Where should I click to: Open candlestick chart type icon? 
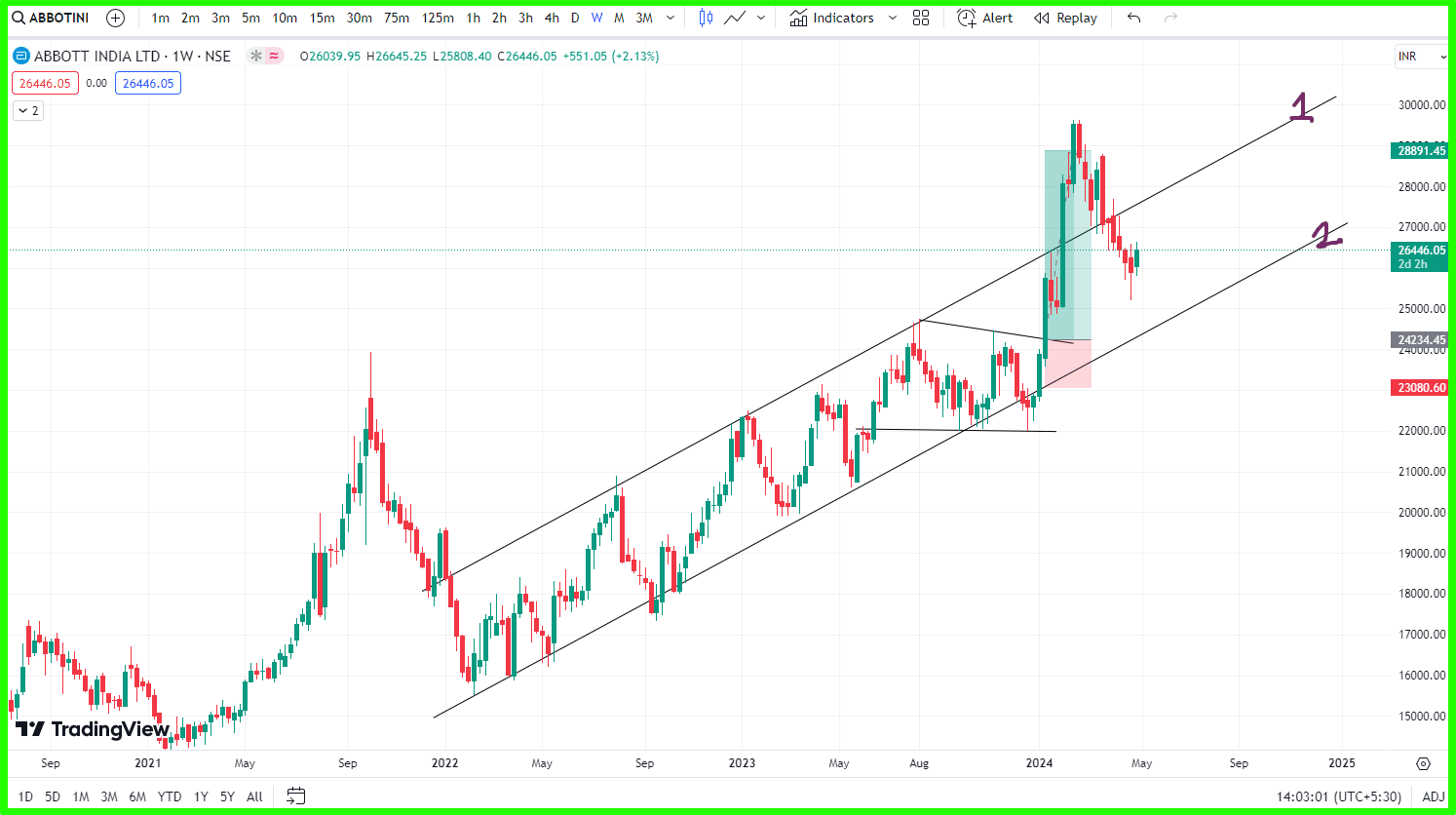(706, 18)
